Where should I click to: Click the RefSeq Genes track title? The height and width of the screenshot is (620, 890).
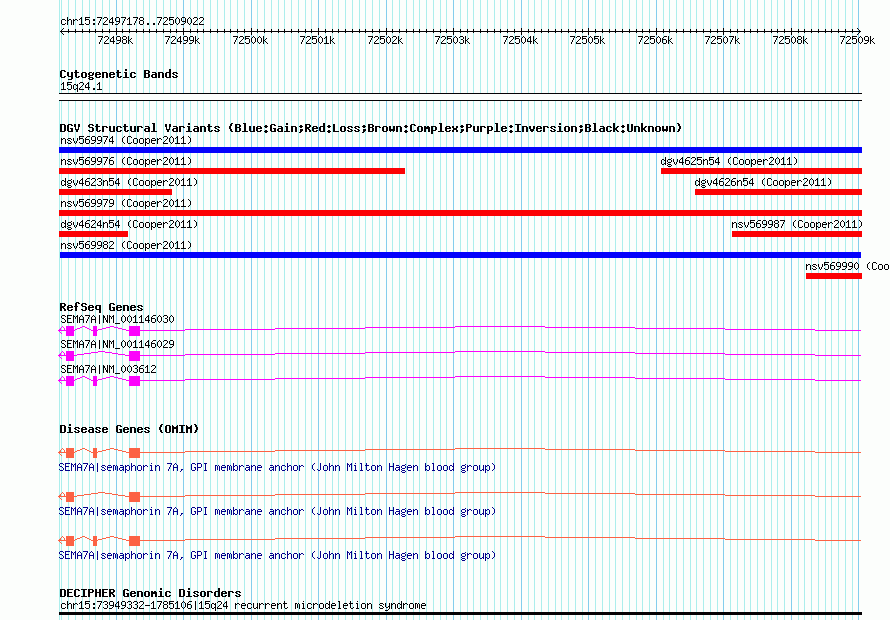[101, 307]
